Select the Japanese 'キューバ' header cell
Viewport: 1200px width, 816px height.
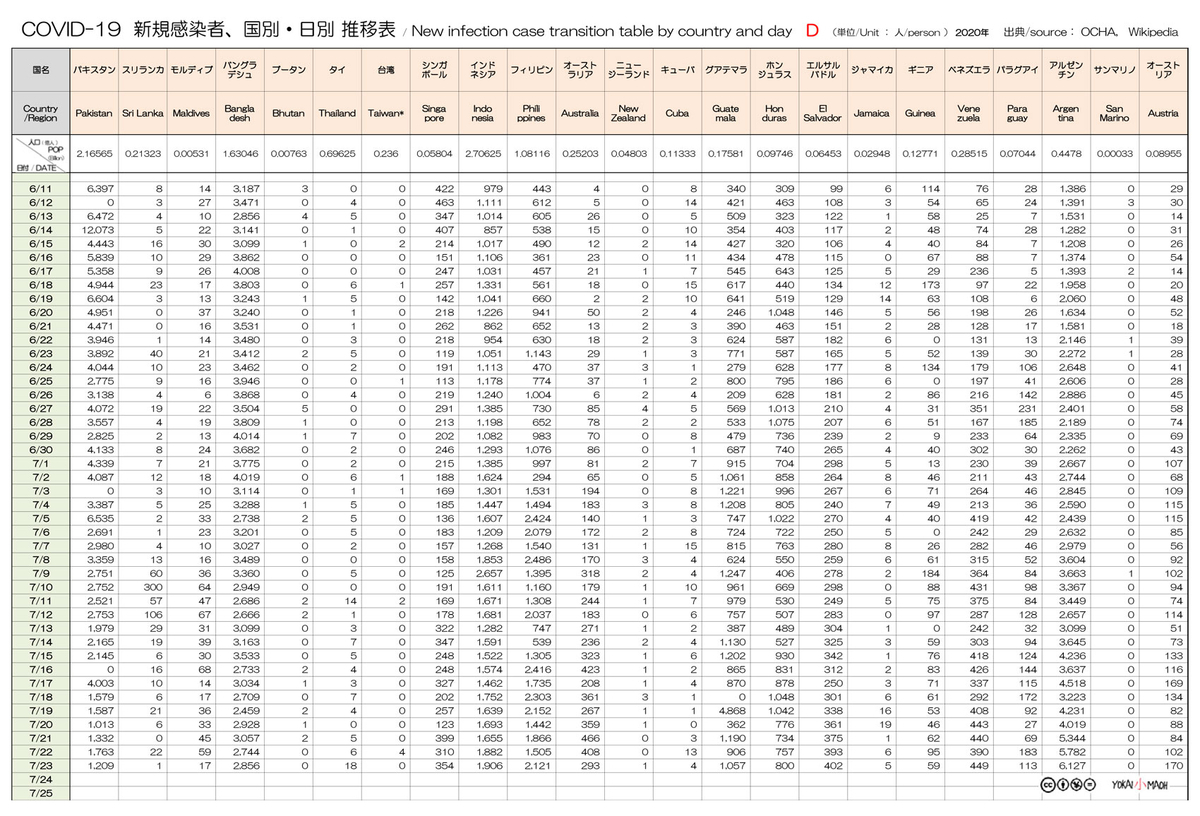point(677,71)
